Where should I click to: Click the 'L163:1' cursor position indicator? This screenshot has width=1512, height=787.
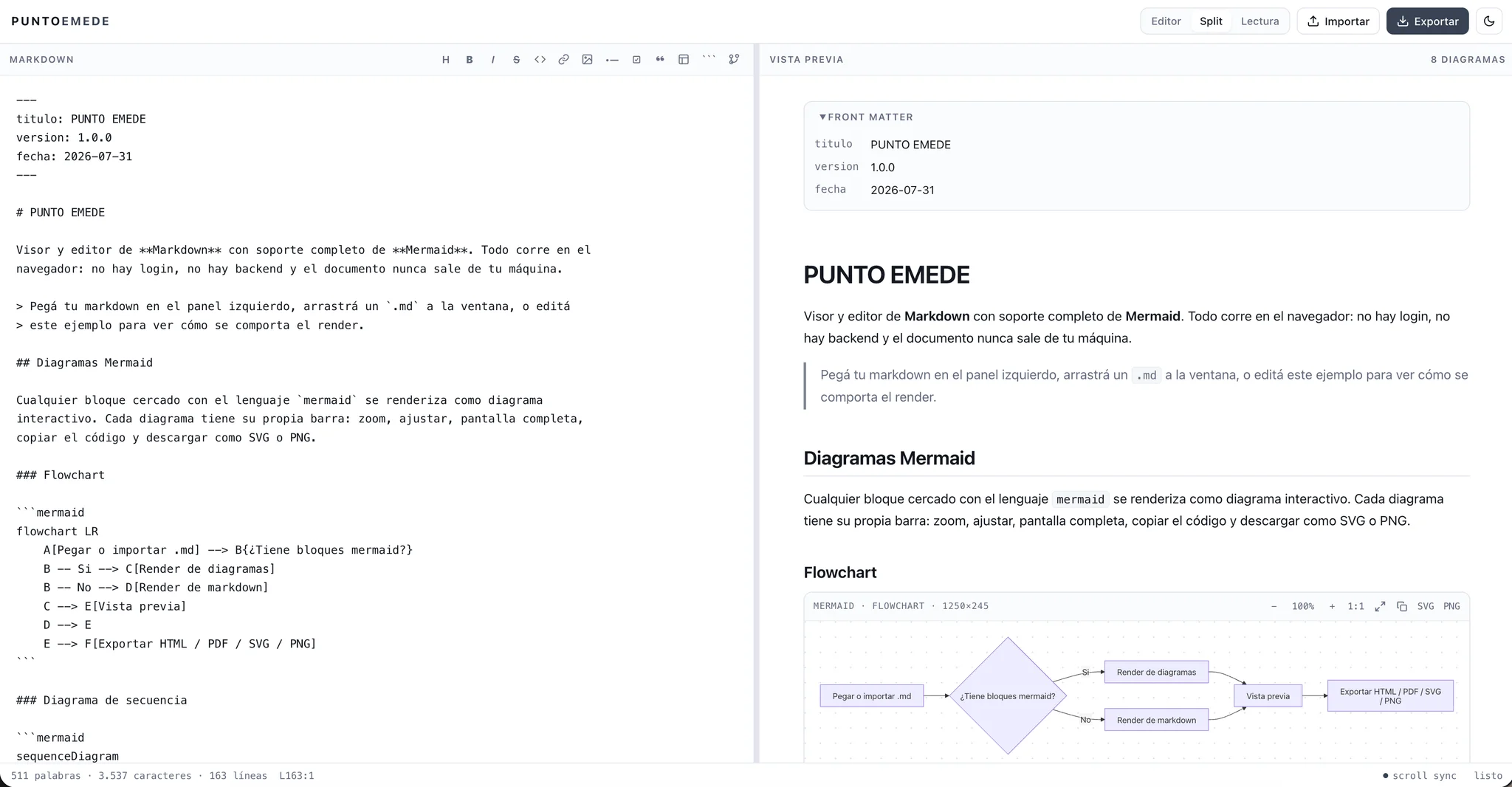pyautogui.click(x=297, y=776)
